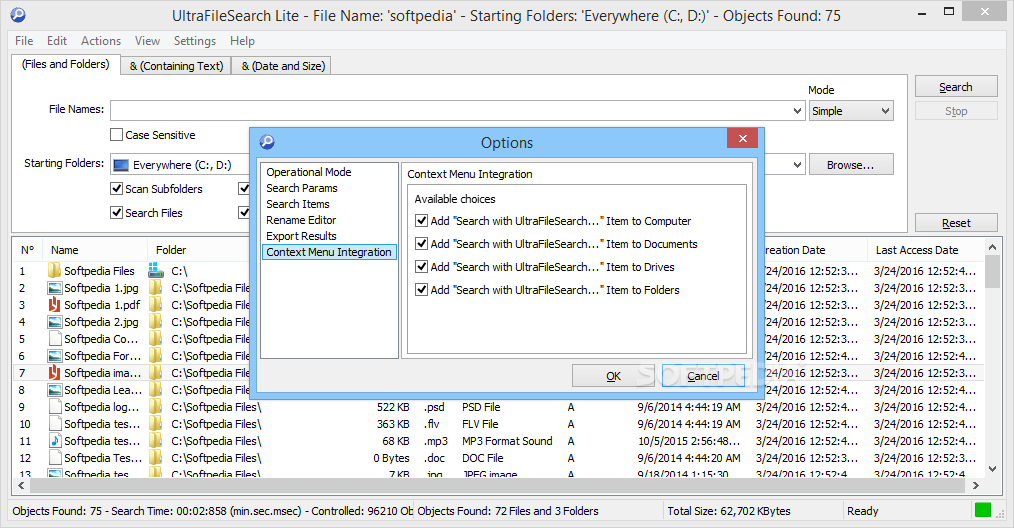Select the Softpedia Files row name
Screen dimensions: 1014x528
tap(99, 270)
